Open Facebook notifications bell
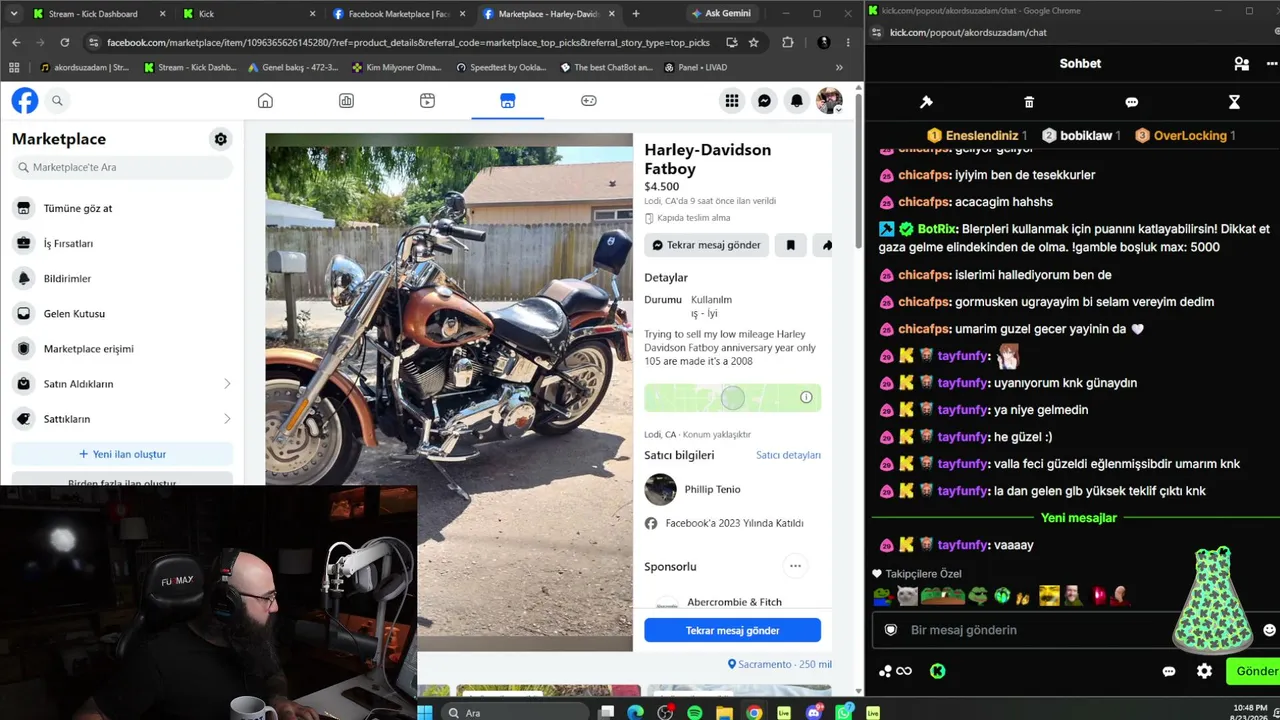 point(797,100)
